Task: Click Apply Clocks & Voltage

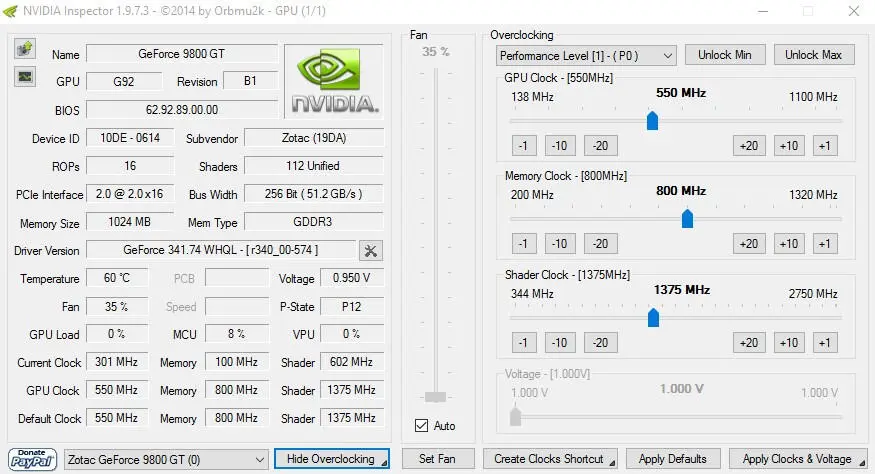Action: 797,459
